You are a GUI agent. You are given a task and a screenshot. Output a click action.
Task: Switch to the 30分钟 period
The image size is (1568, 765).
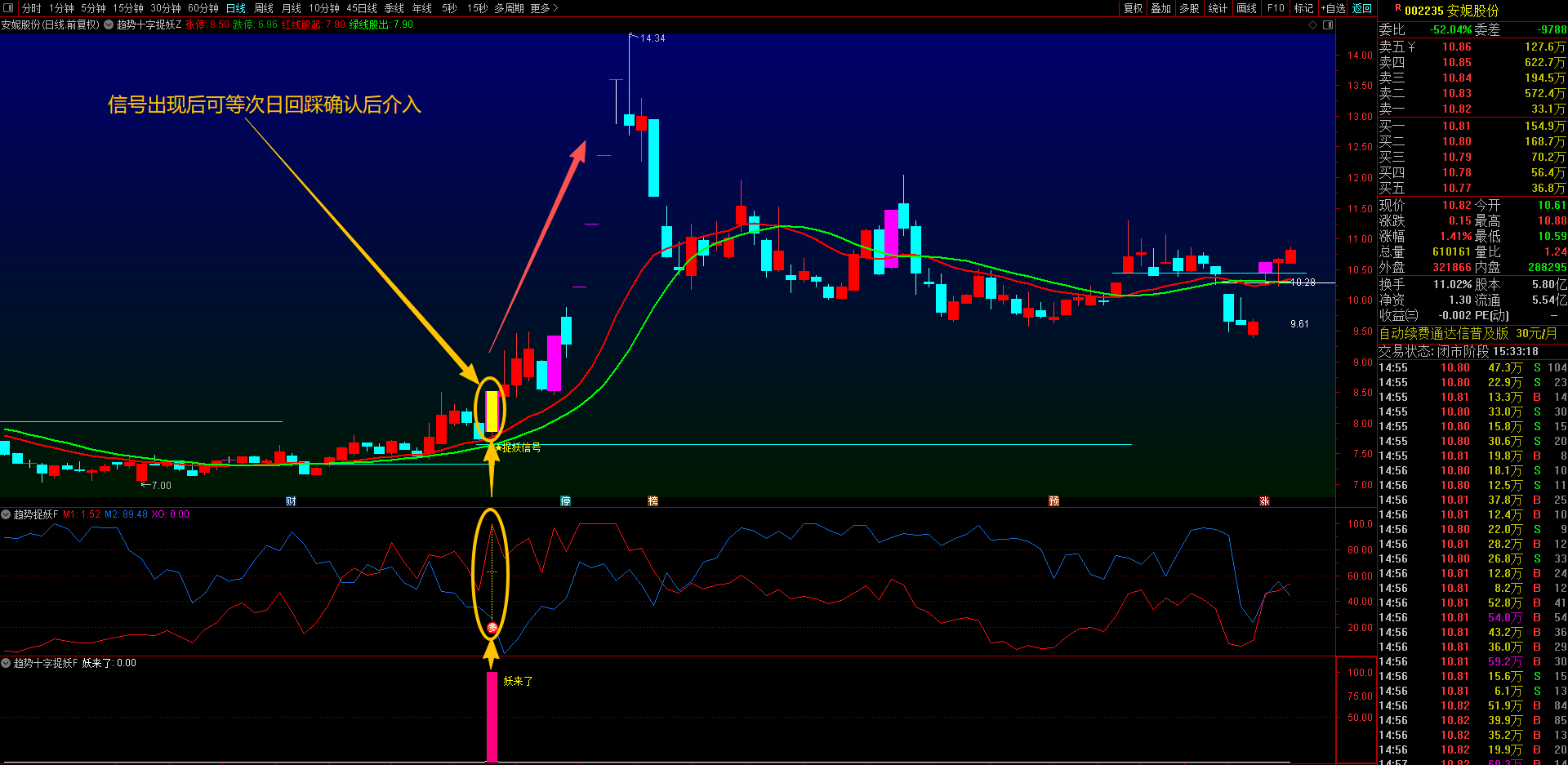pyautogui.click(x=165, y=8)
